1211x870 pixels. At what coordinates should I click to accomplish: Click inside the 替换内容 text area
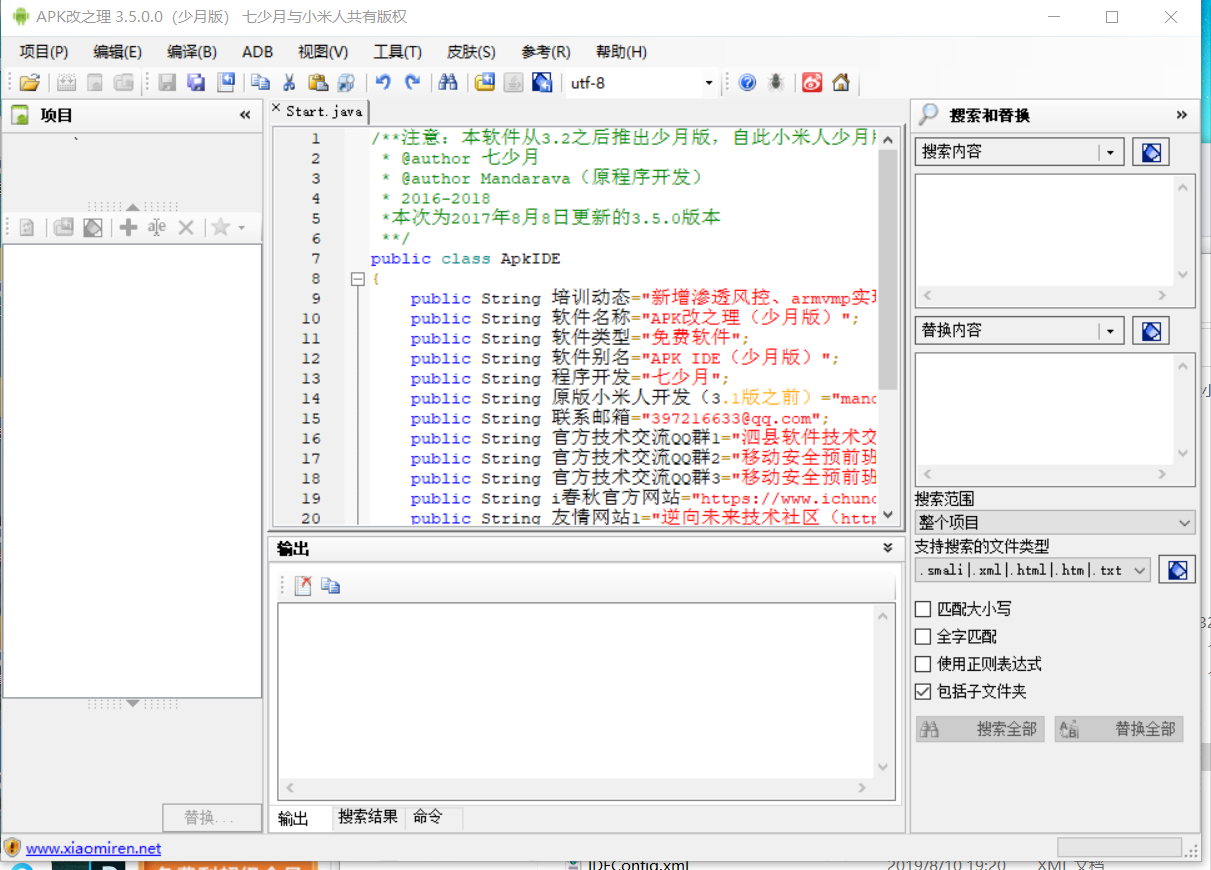(1045, 409)
